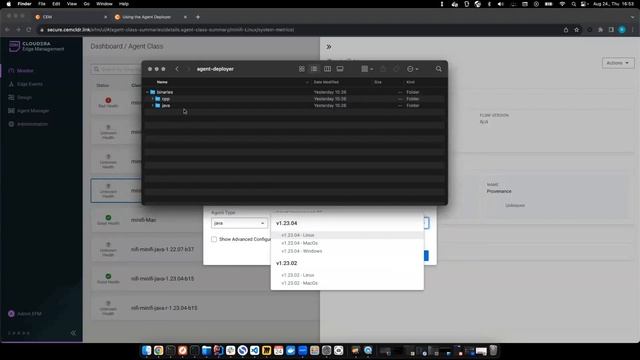Select the cpp folder name

pos(166,99)
